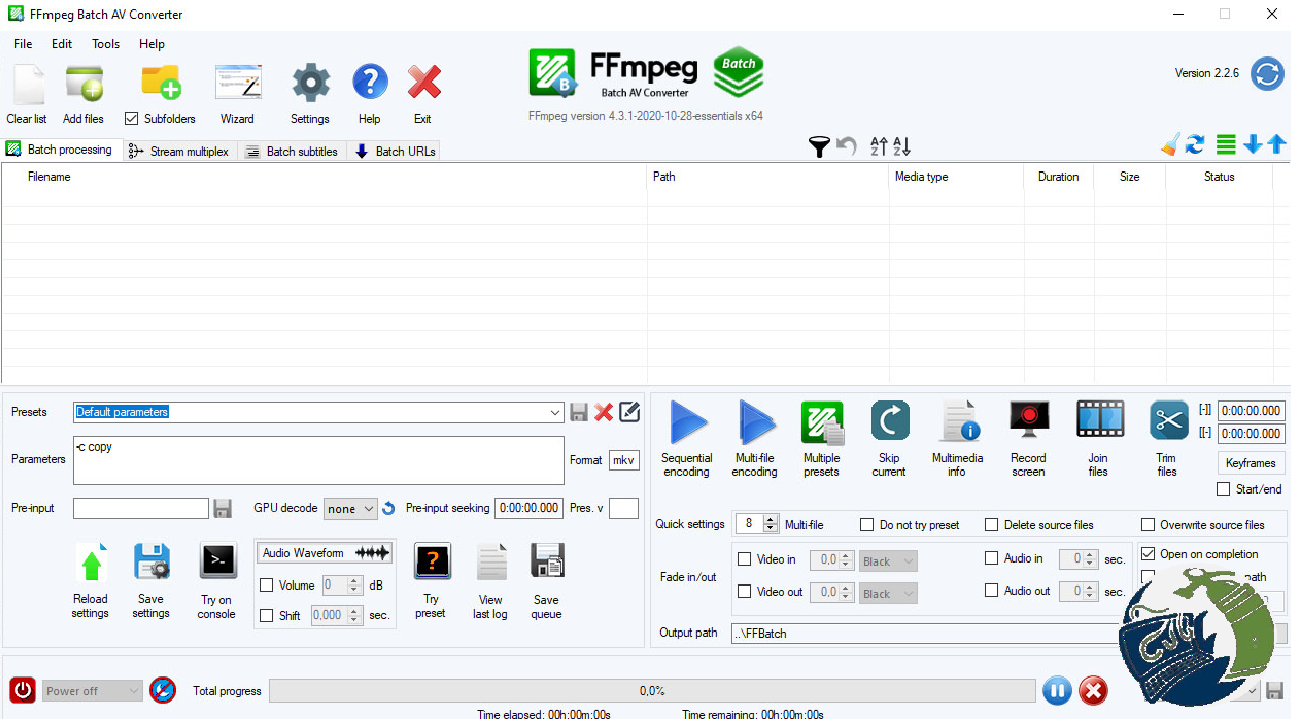Screen dimensions: 1291x719
Task: Save preset with floppy icon
Action: click(x=579, y=412)
